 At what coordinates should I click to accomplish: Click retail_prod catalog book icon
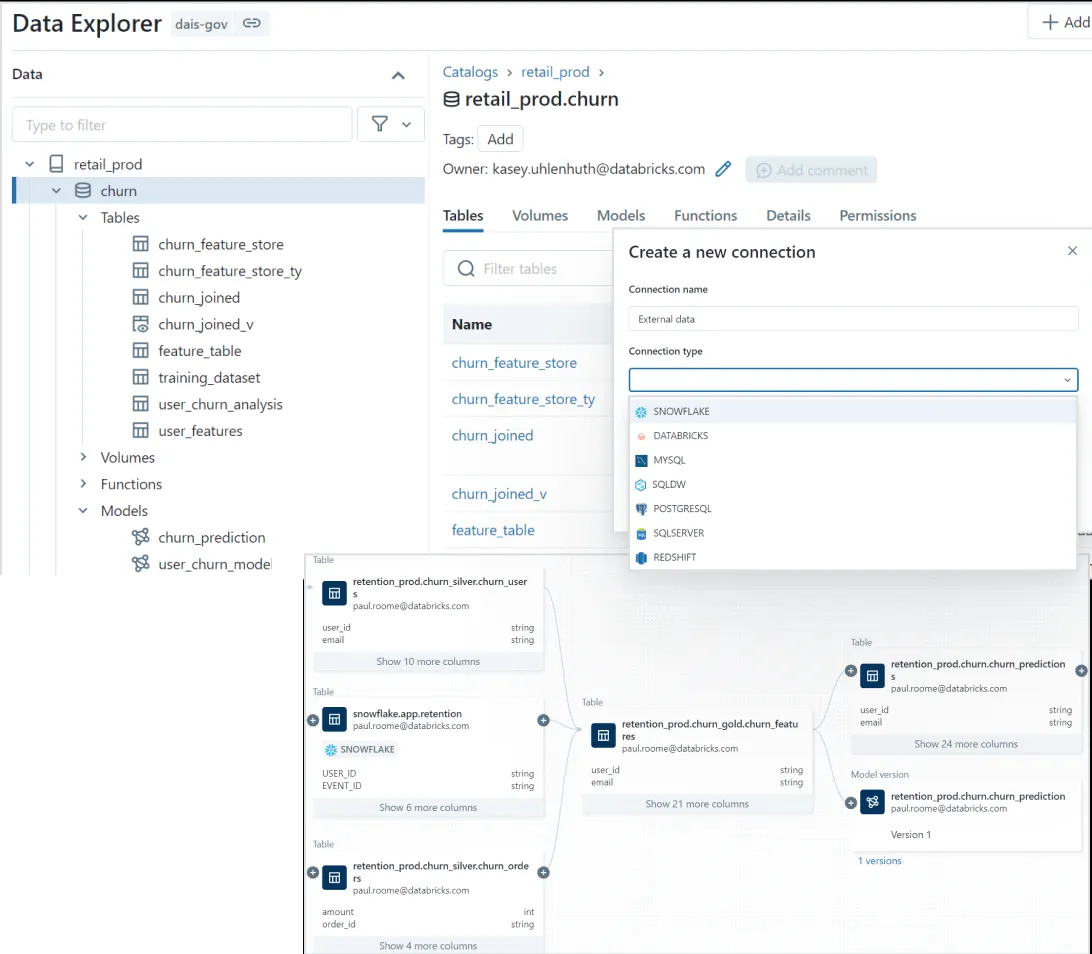pos(56,164)
